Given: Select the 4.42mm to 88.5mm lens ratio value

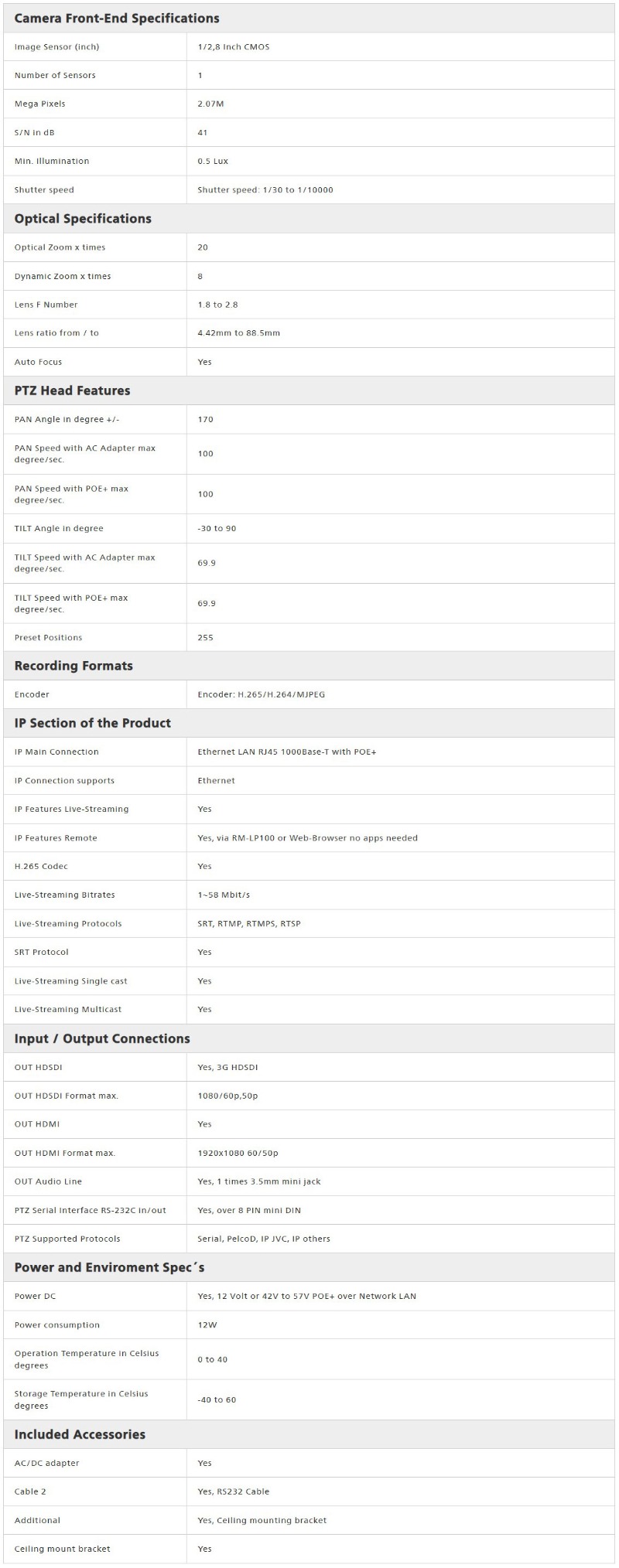Looking at the screenshot, I should pos(239,333).
